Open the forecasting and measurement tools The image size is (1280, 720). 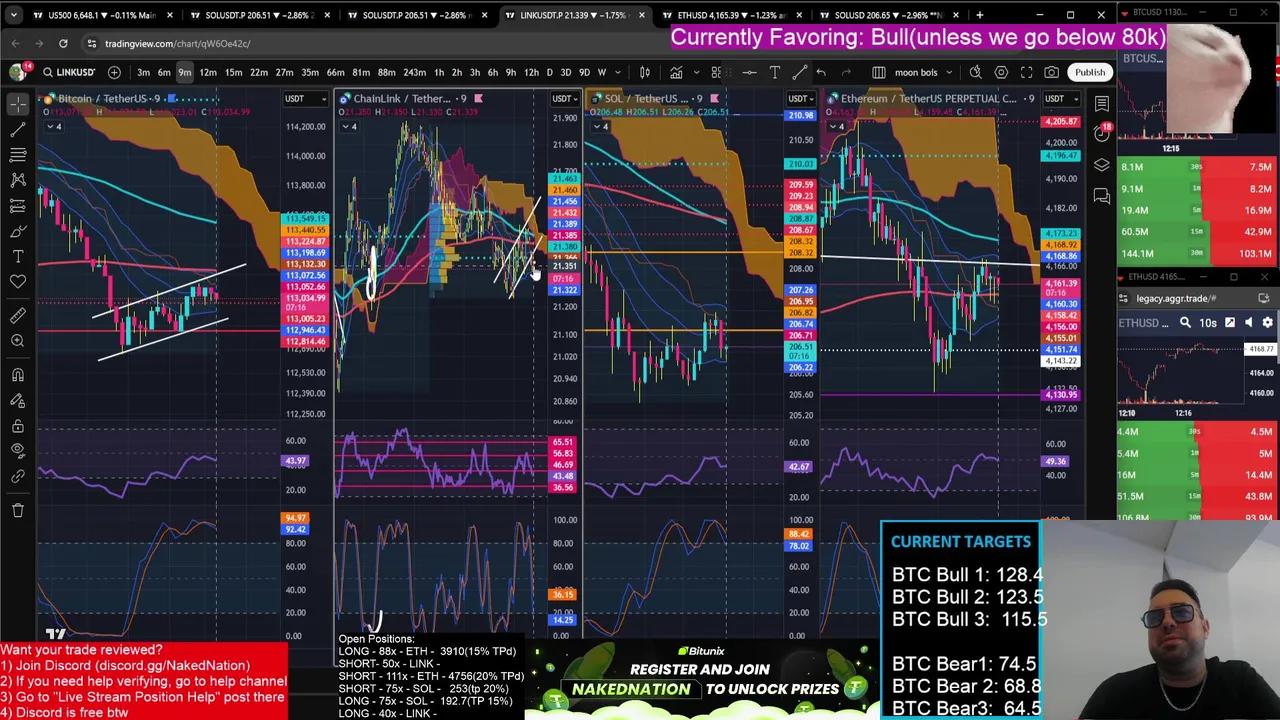point(18,206)
